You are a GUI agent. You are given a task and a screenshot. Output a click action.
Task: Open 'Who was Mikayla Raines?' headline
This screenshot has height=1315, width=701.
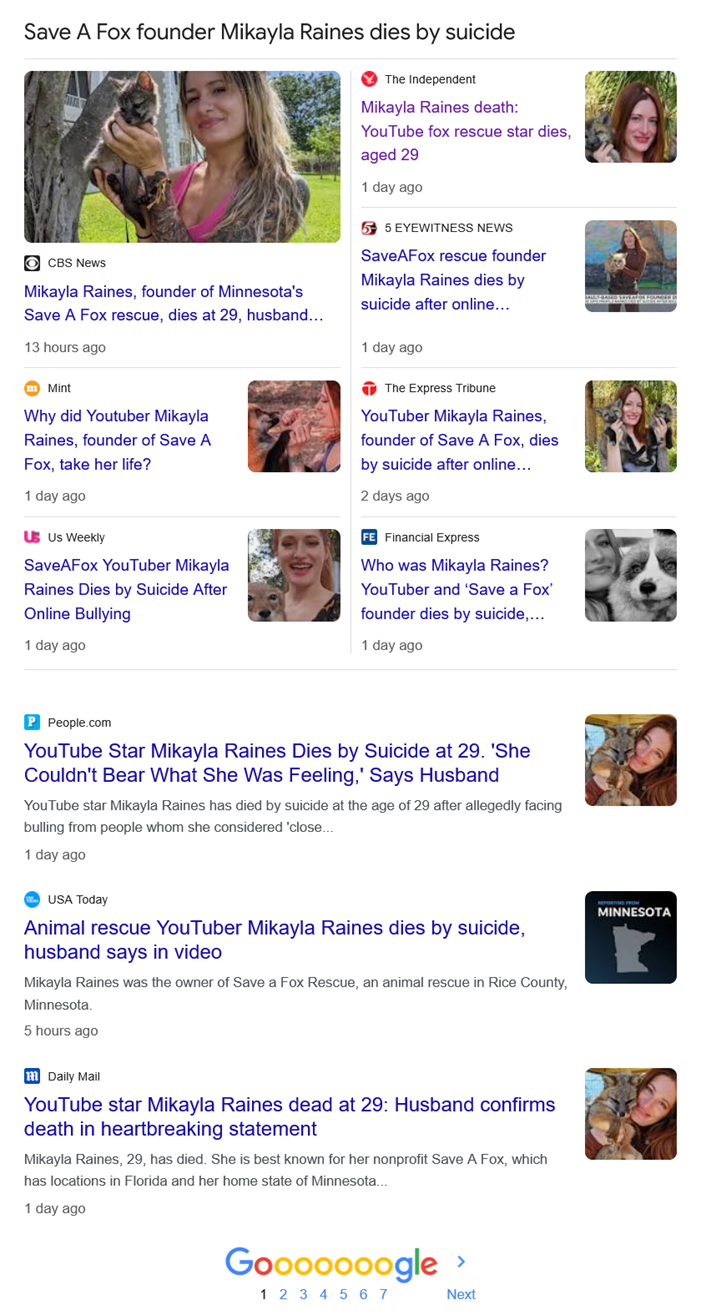click(x=457, y=589)
